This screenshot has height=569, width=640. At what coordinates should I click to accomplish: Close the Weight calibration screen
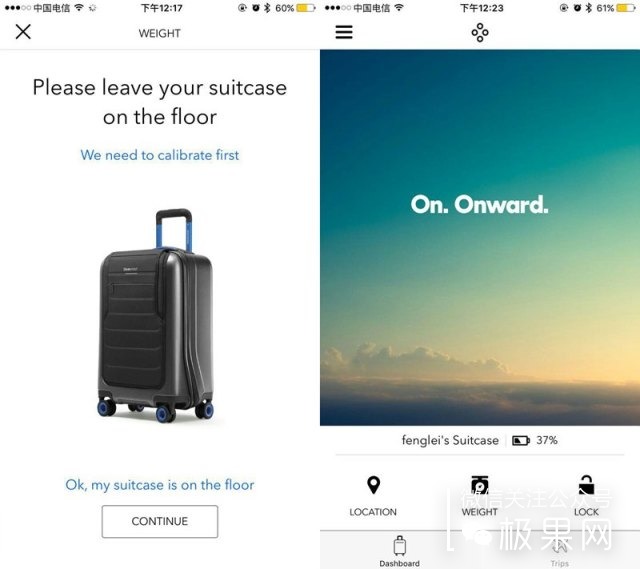23,31
